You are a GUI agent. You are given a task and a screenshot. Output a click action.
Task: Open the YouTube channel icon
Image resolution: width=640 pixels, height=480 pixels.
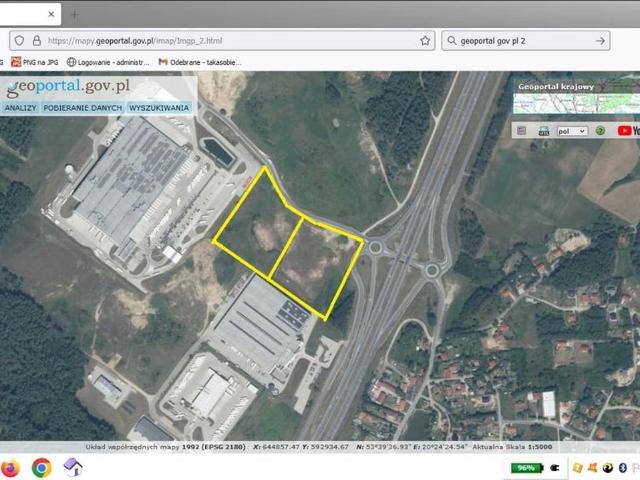[x=628, y=130]
